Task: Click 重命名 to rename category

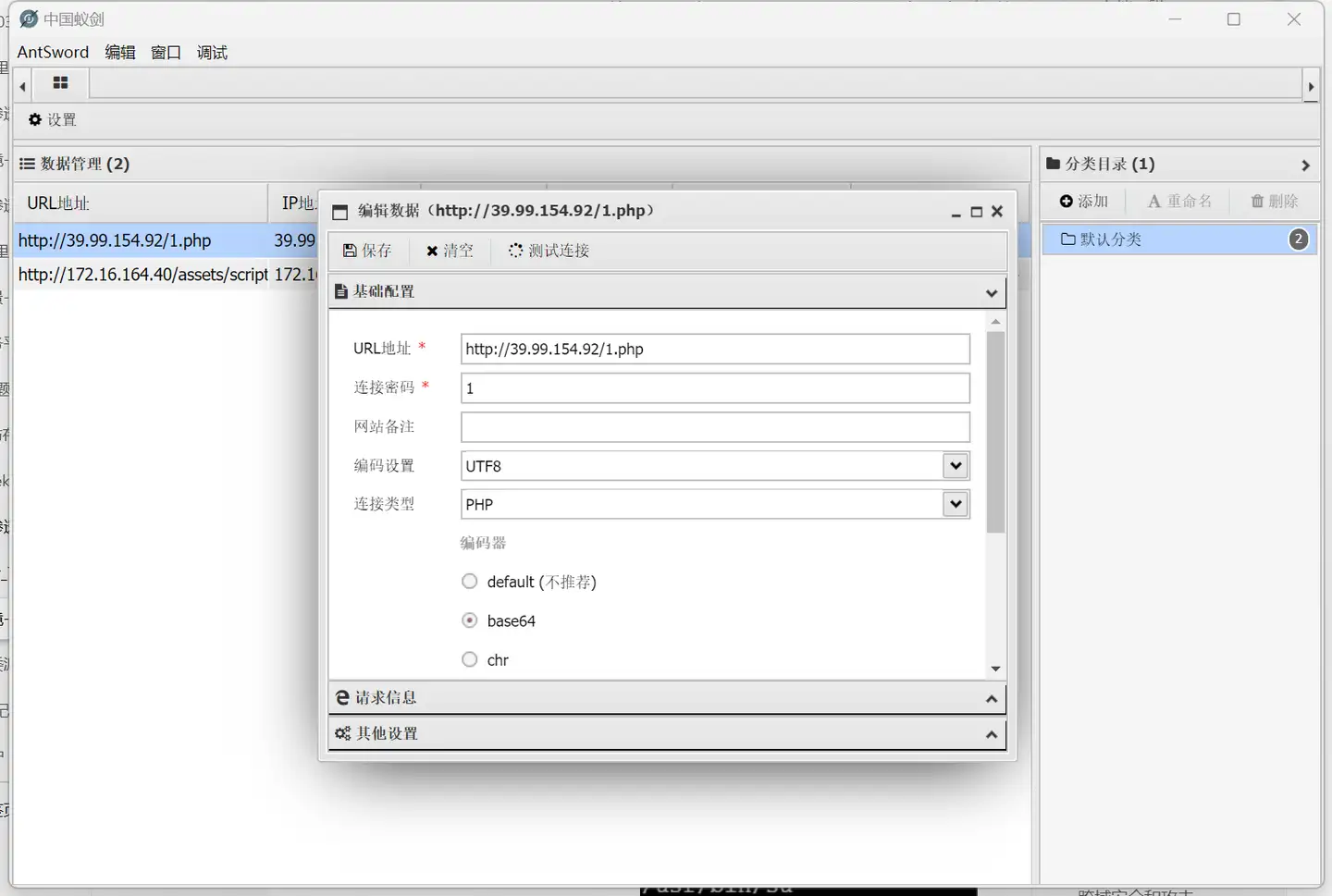Action: click(1179, 201)
